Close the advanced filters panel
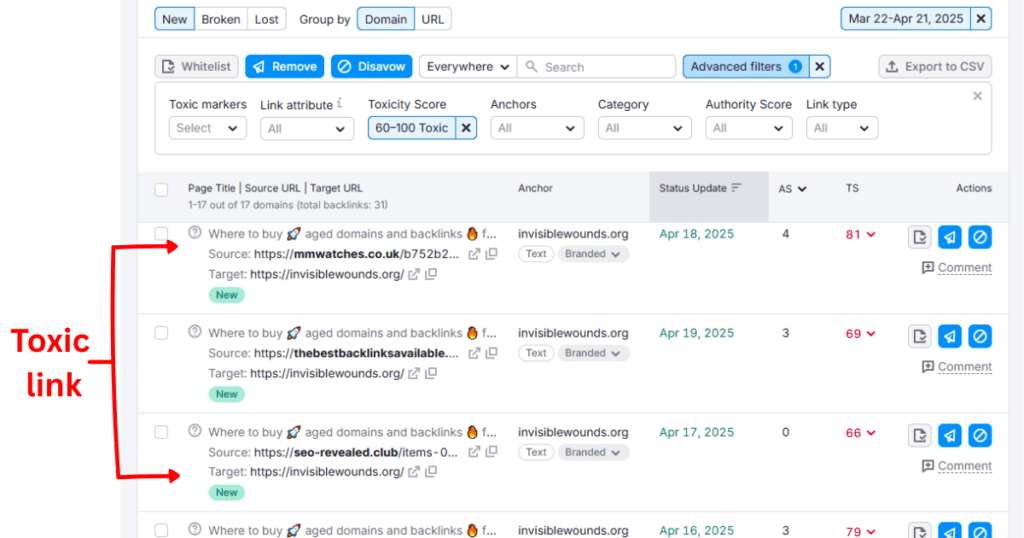 tap(978, 96)
